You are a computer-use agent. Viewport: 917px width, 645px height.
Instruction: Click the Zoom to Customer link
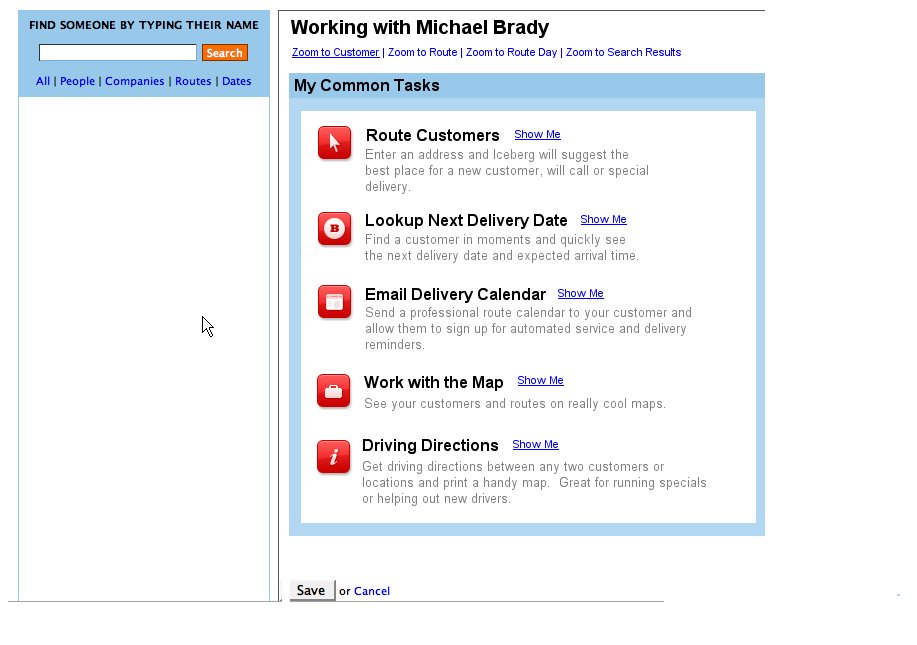(335, 53)
